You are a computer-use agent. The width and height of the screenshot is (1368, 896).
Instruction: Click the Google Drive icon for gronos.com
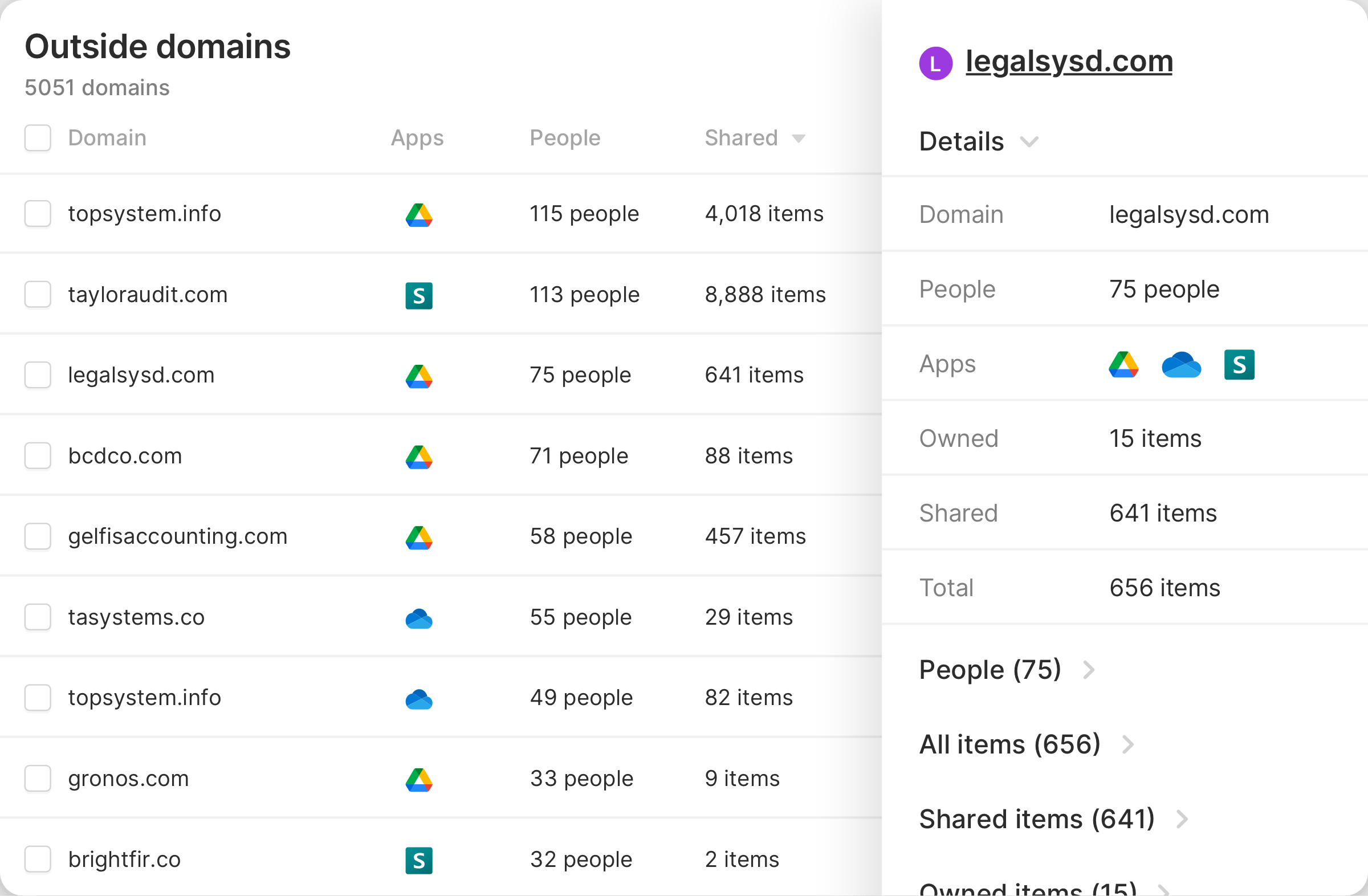coord(418,779)
